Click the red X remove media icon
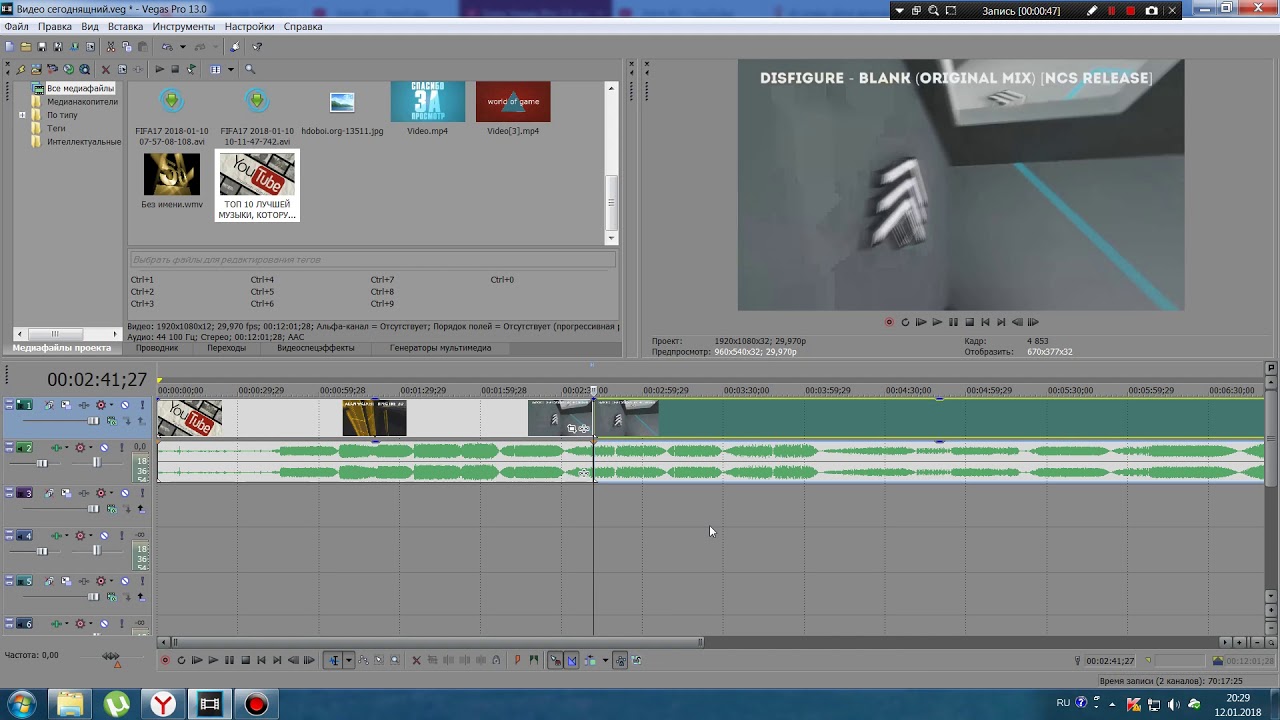Screen dimensions: 1280x720 pos(106,69)
